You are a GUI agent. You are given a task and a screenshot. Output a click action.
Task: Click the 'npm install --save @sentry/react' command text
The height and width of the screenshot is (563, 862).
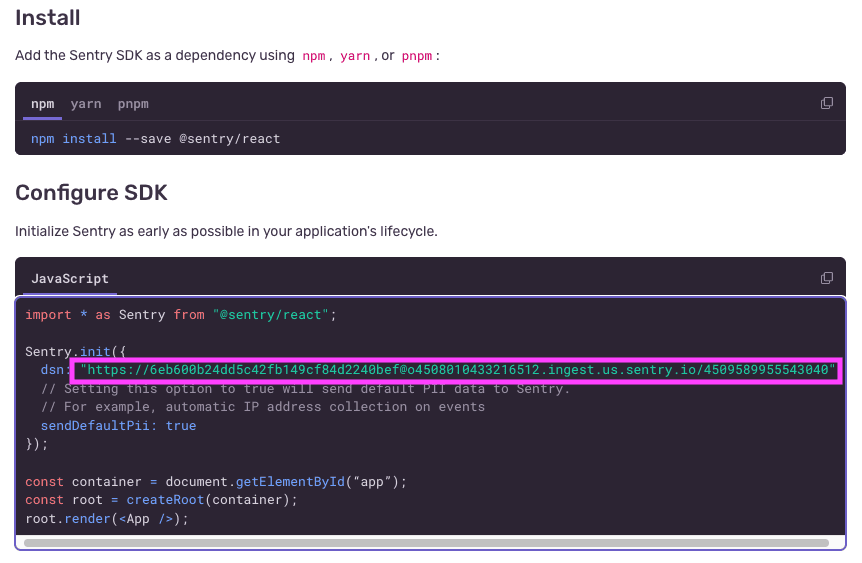(x=155, y=139)
